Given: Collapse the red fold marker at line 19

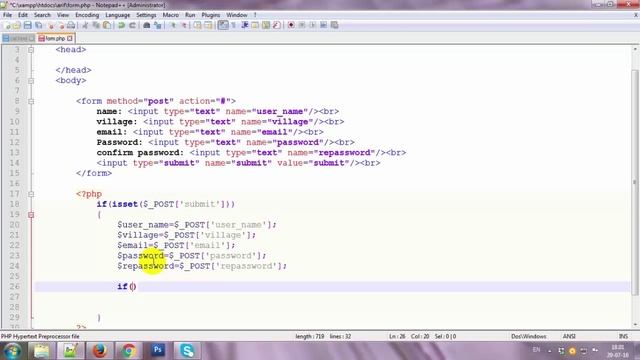Looking at the screenshot, I should point(31,215).
